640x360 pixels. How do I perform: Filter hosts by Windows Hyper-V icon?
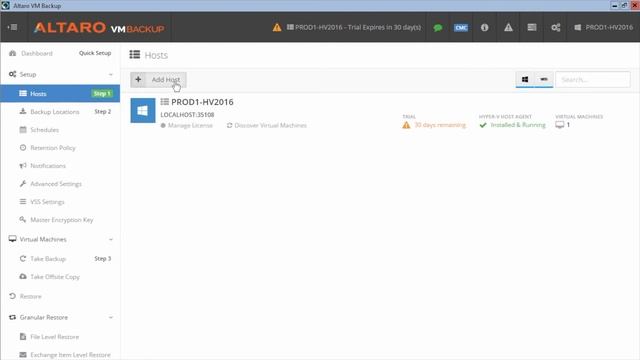coord(525,79)
